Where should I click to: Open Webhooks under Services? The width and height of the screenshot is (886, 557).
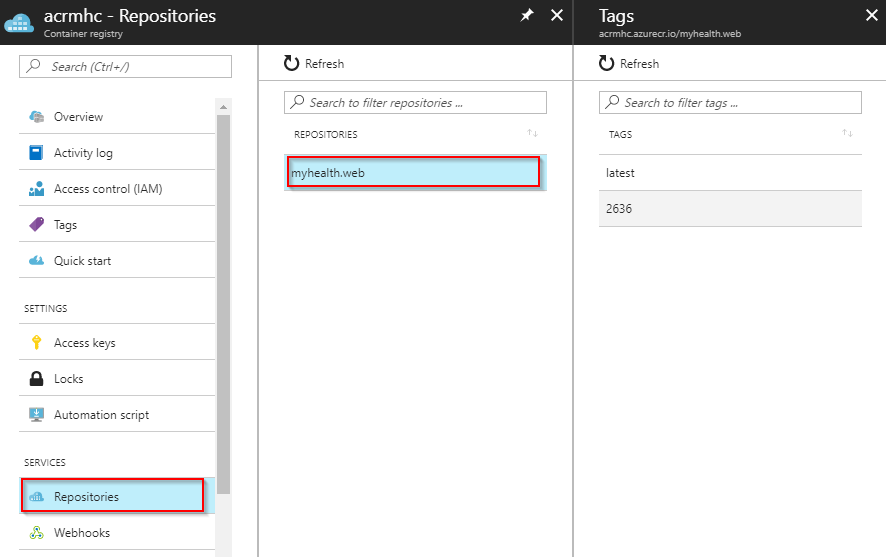click(117, 533)
